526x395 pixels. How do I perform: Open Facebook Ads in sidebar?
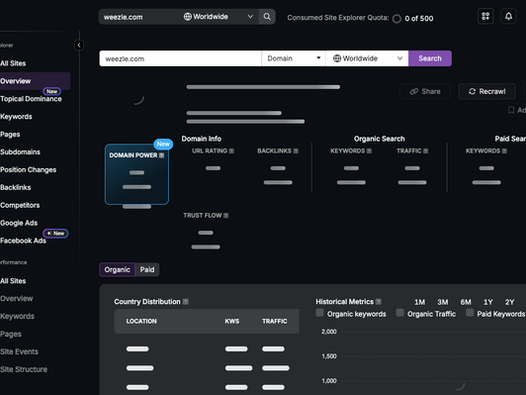[23, 241]
